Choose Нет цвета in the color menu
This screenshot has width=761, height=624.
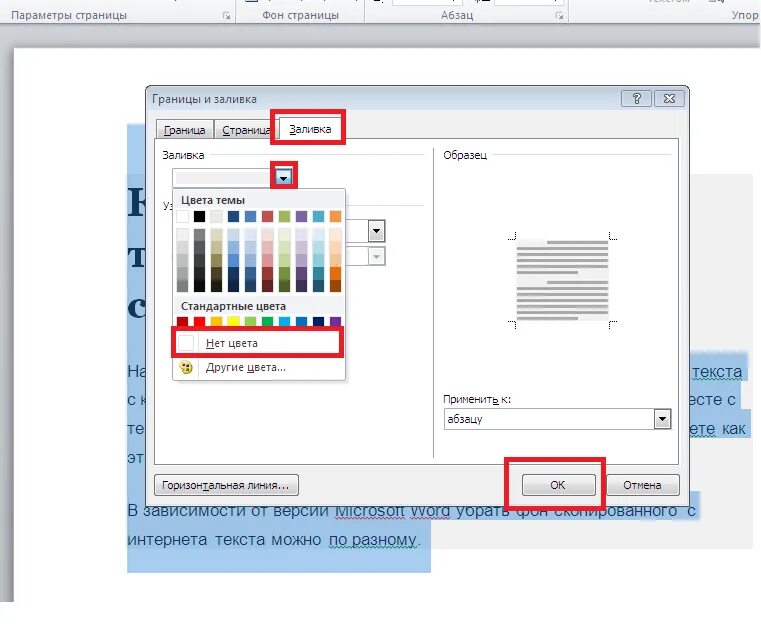pos(258,343)
